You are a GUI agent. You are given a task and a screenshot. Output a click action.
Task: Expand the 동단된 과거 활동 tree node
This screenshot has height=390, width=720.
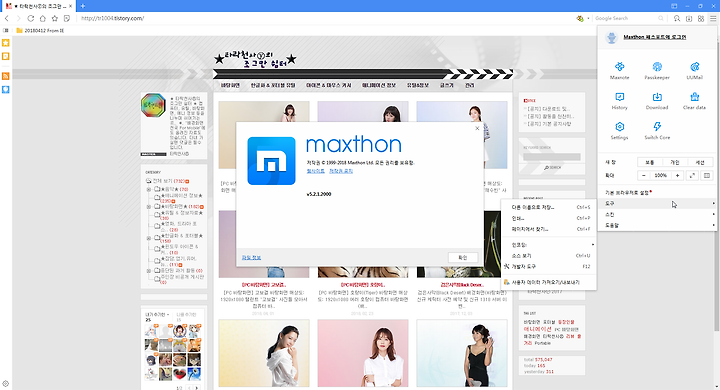pyautogui.click(x=149, y=271)
